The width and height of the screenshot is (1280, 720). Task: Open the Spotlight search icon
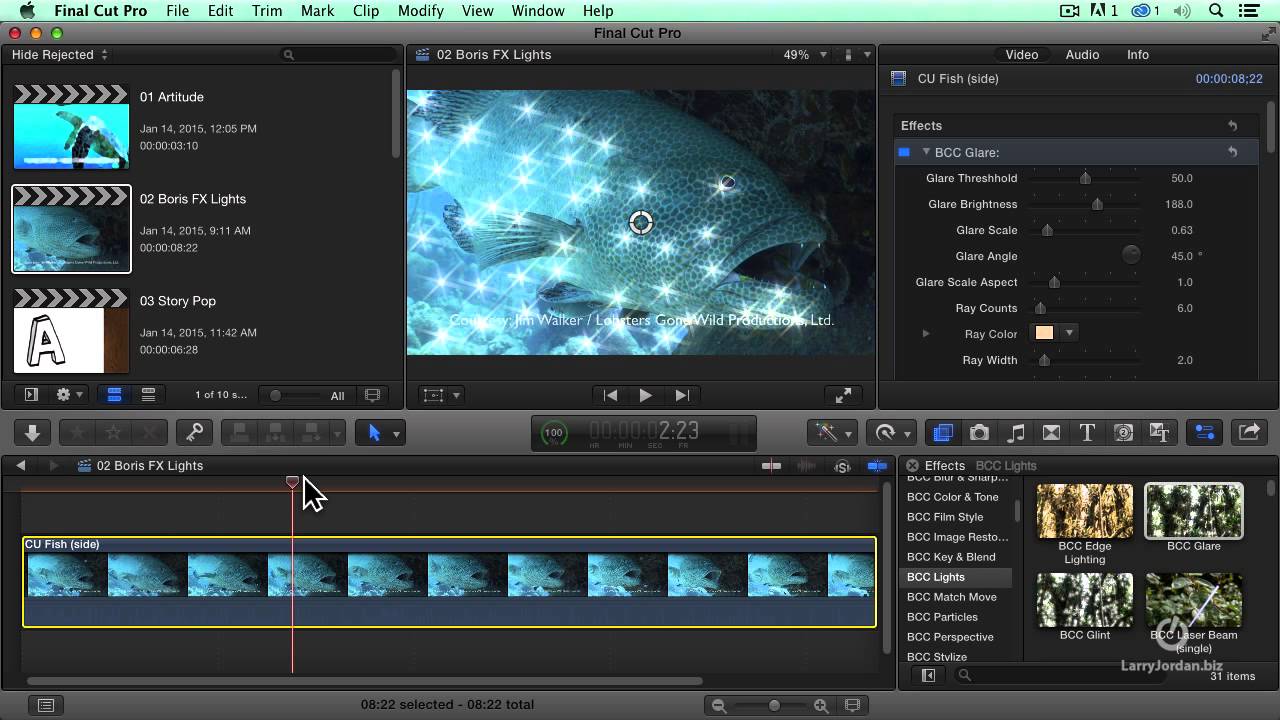pyautogui.click(x=1216, y=11)
